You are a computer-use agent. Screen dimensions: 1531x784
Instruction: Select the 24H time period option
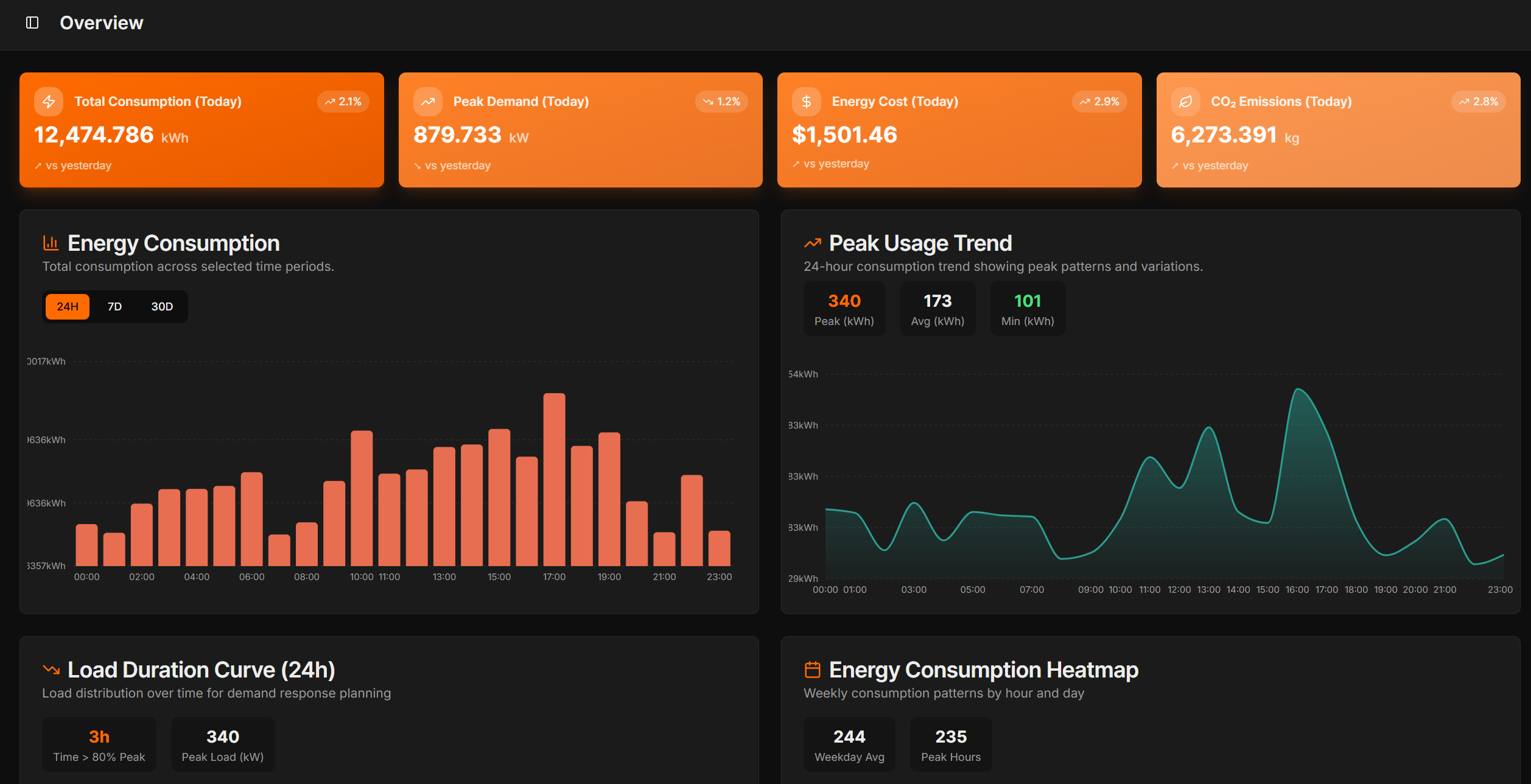(x=67, y=306)
